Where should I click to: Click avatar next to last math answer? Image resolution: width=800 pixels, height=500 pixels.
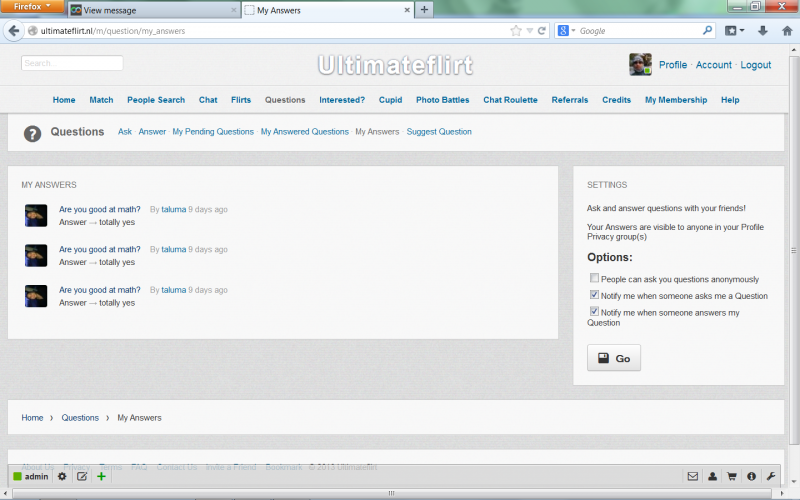(x=36, y=296)
